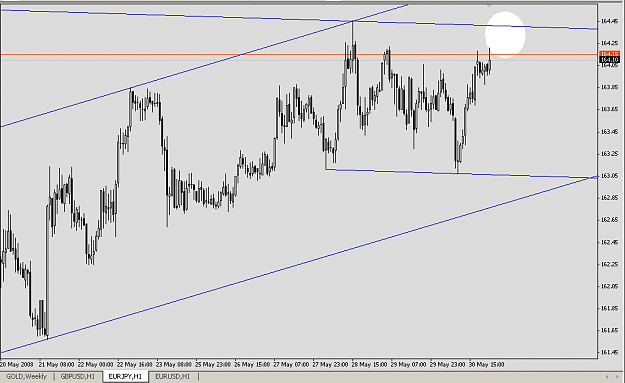Open the EURUSD,H1 chart tab
Screen dimensions: 625x383
(x=173, y=377)
